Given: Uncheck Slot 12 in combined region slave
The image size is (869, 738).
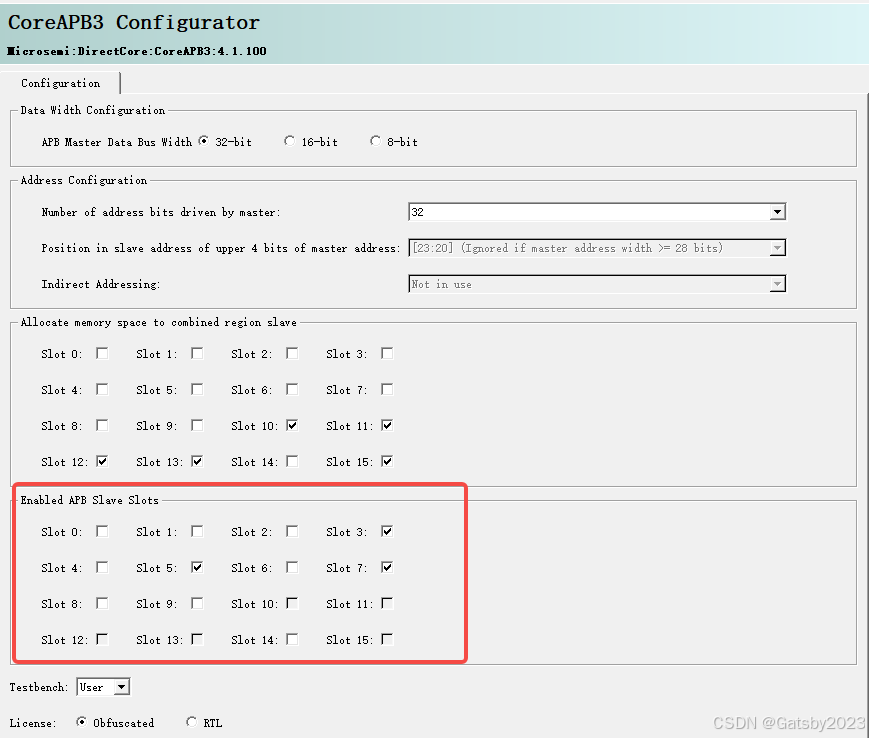Looking at the screenshot, I should (102, 462).
